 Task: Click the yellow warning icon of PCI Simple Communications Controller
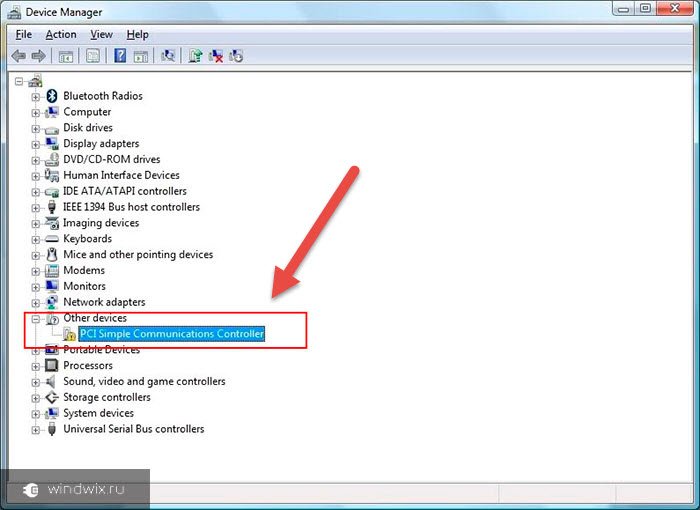point(69,334)
